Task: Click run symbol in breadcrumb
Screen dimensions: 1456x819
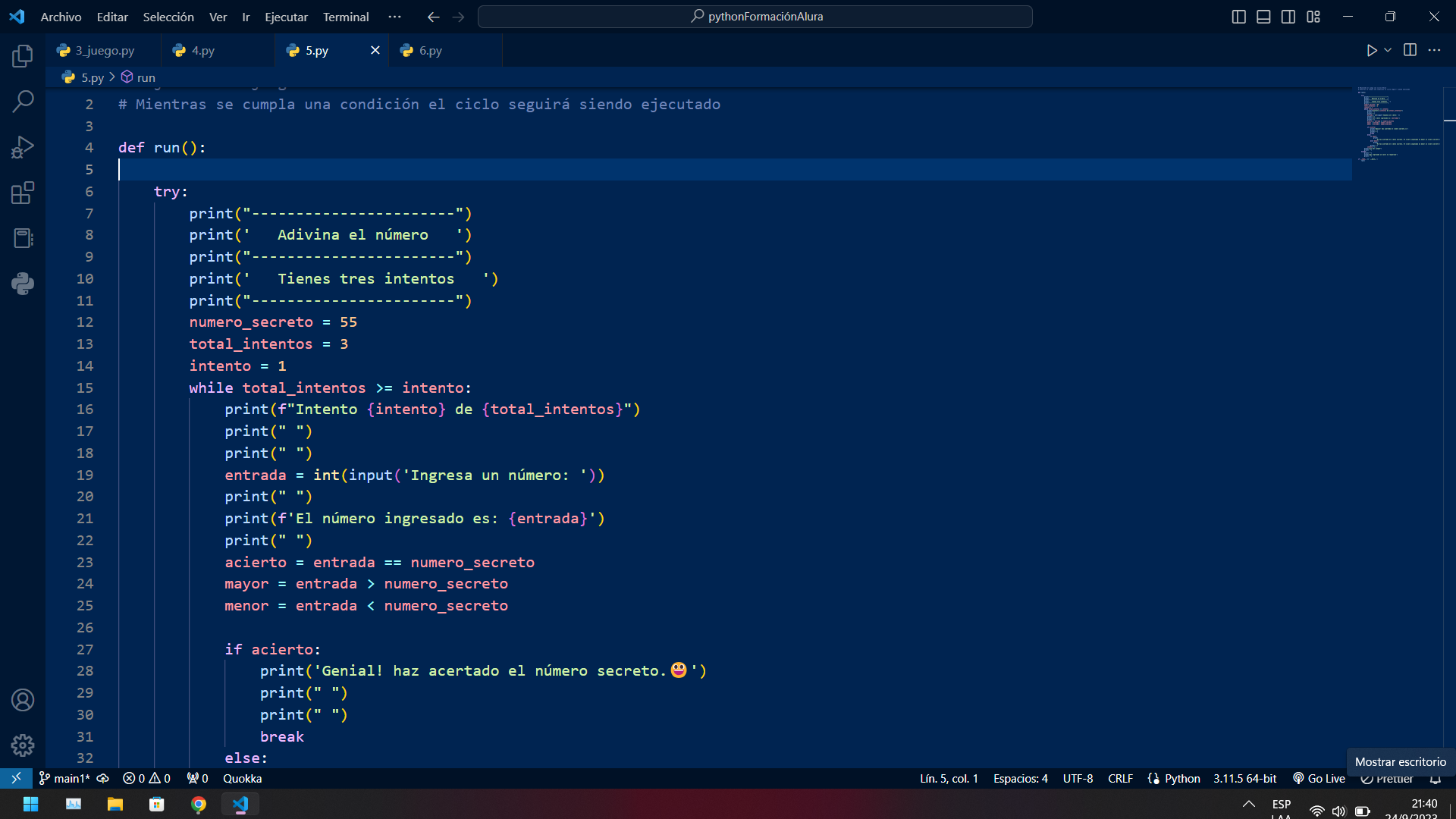Action: click(x=146, y=77)
